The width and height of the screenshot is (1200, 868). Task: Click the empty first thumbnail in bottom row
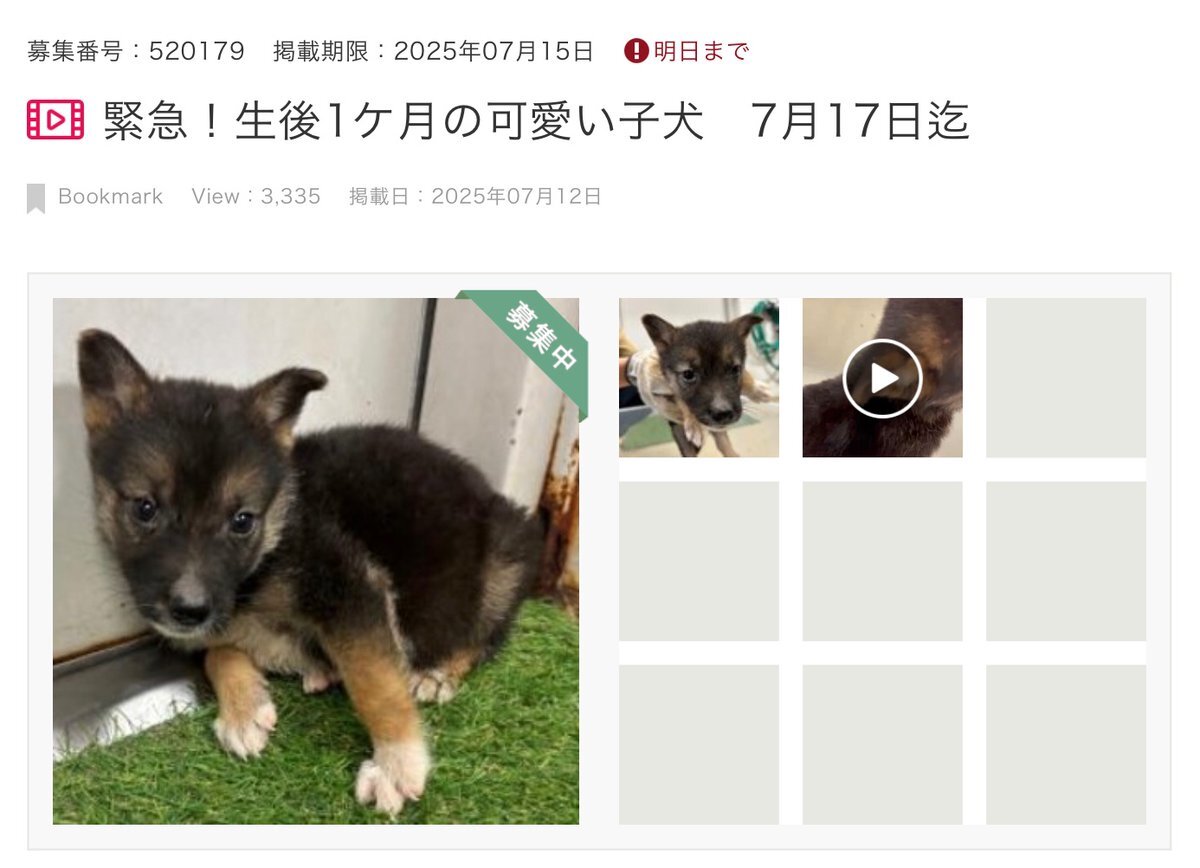click(699, 745)
